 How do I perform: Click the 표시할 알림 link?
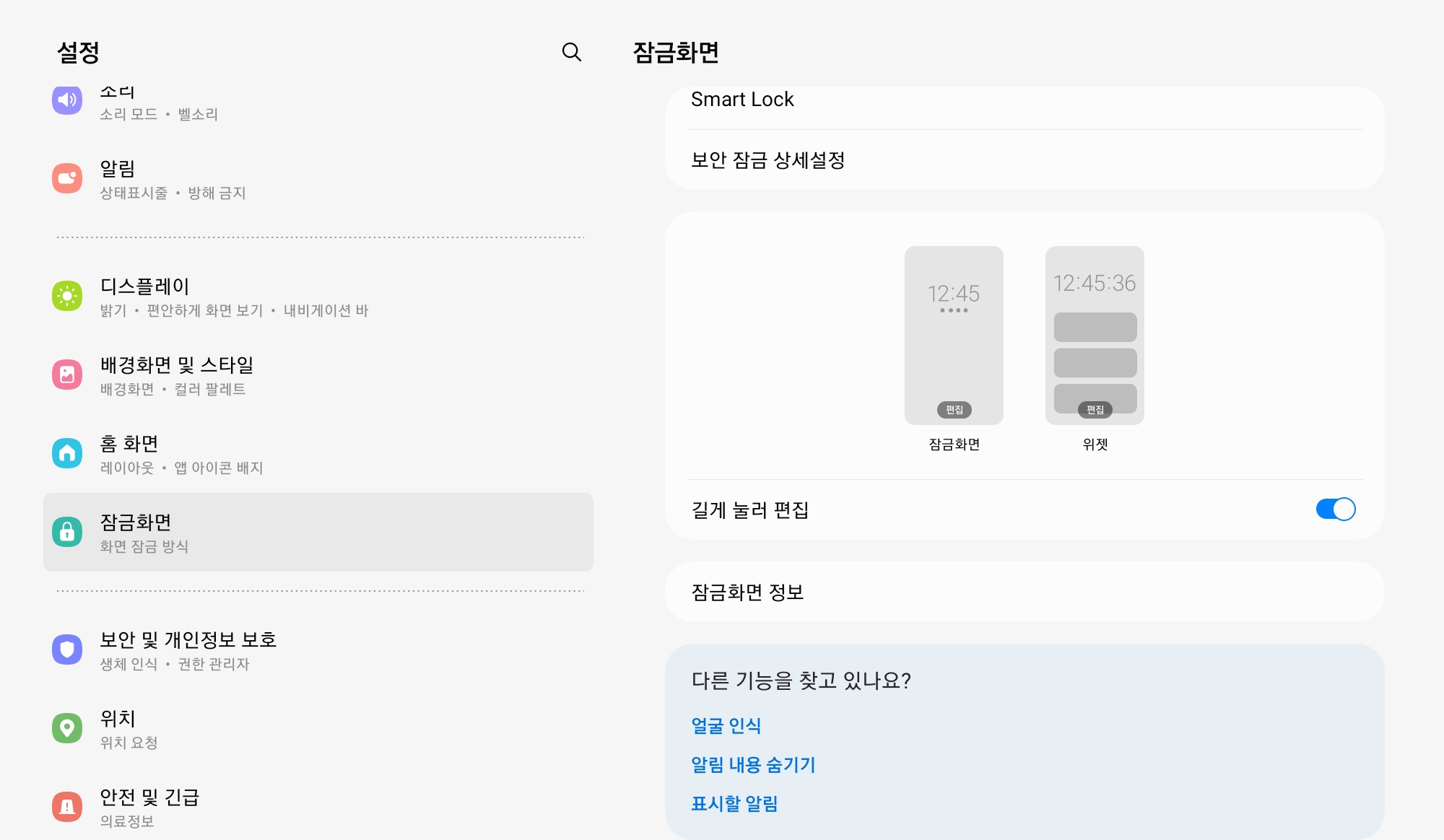(735, 803)
